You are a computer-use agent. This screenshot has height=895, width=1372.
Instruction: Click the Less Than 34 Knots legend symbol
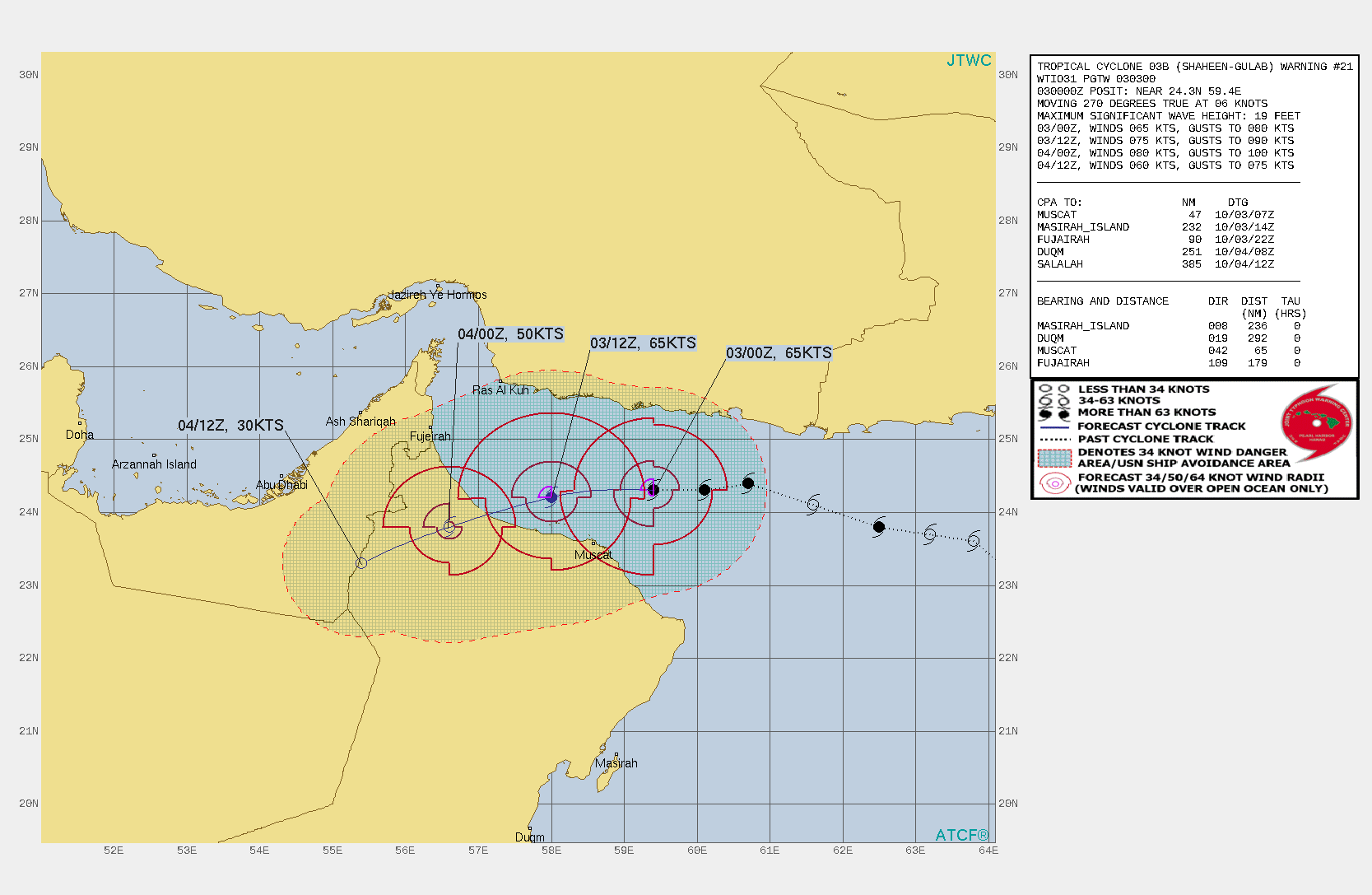pyautogui.click(x=1054, y=389)
